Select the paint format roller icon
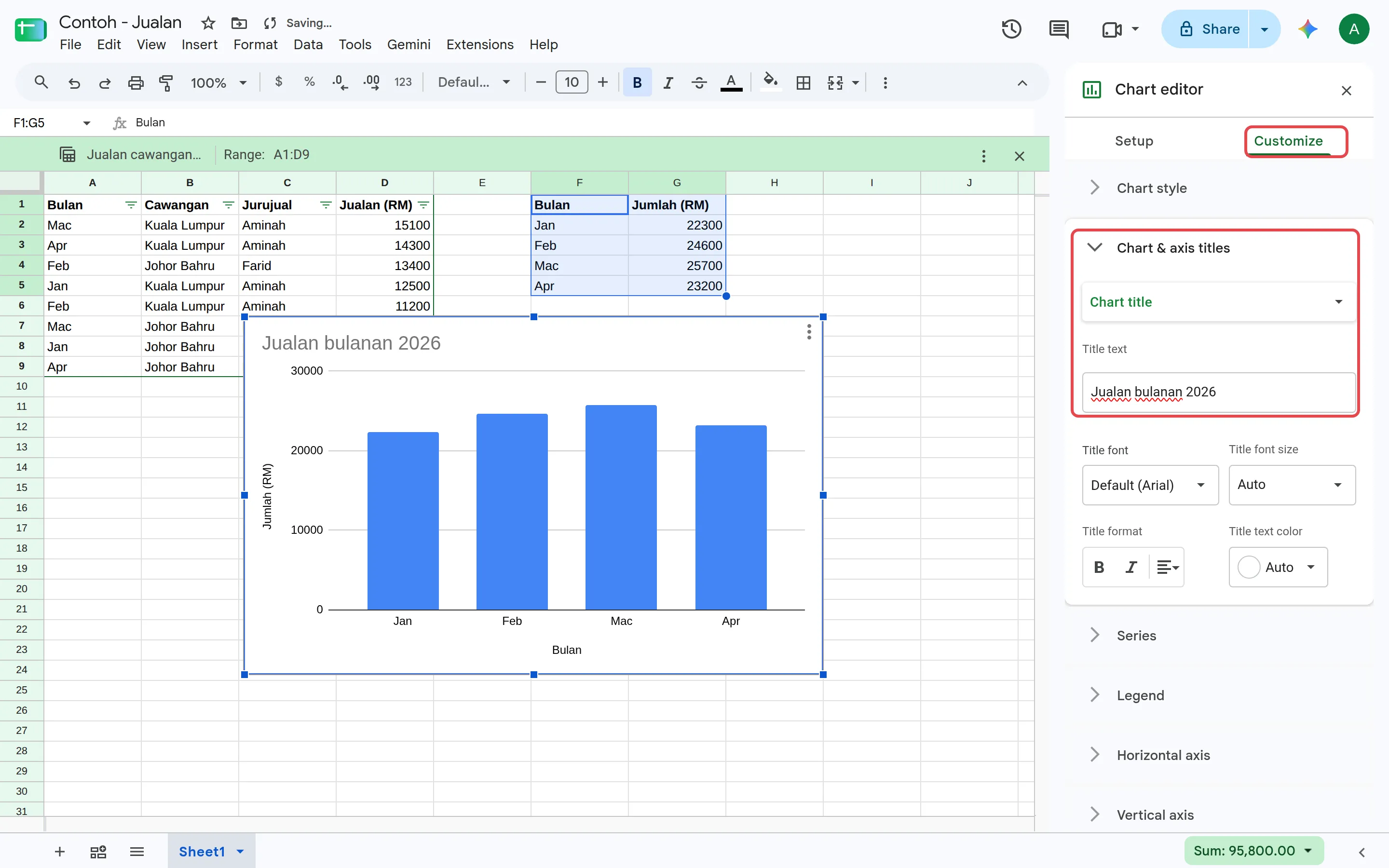 pyautogui.click(x=166, y=82)
